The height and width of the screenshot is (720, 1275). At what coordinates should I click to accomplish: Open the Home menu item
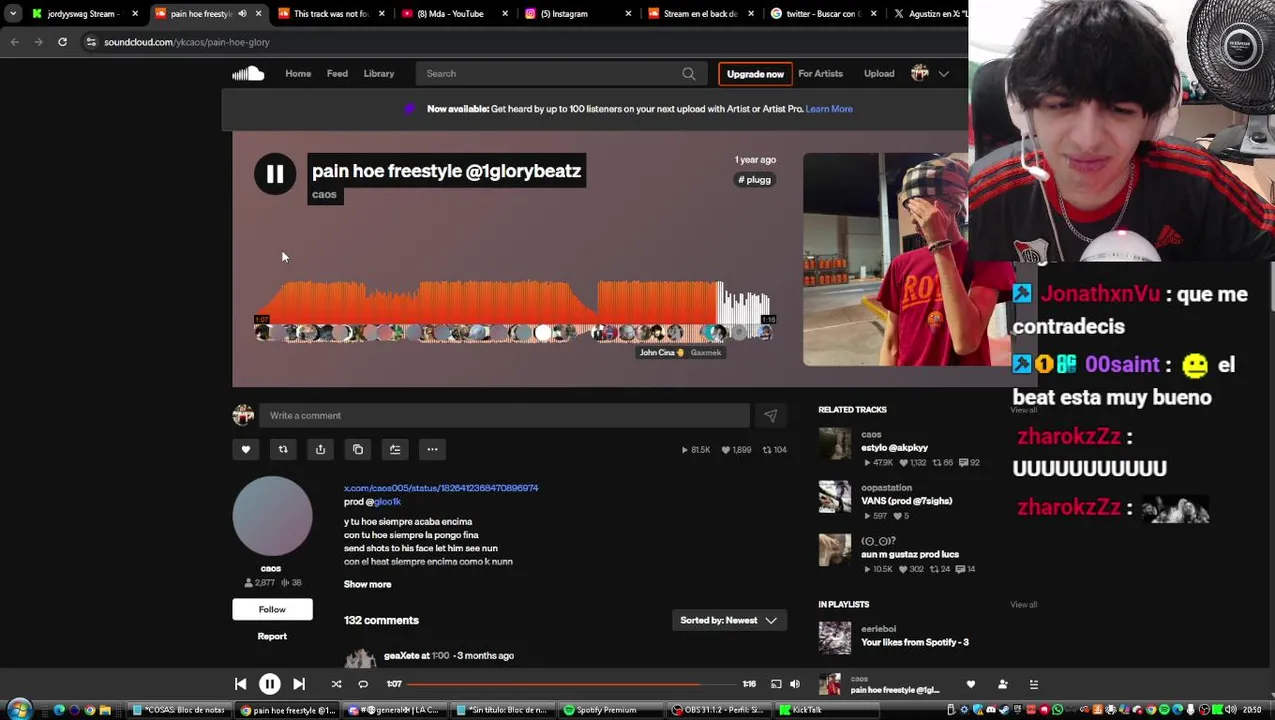(x=298, y=73)
